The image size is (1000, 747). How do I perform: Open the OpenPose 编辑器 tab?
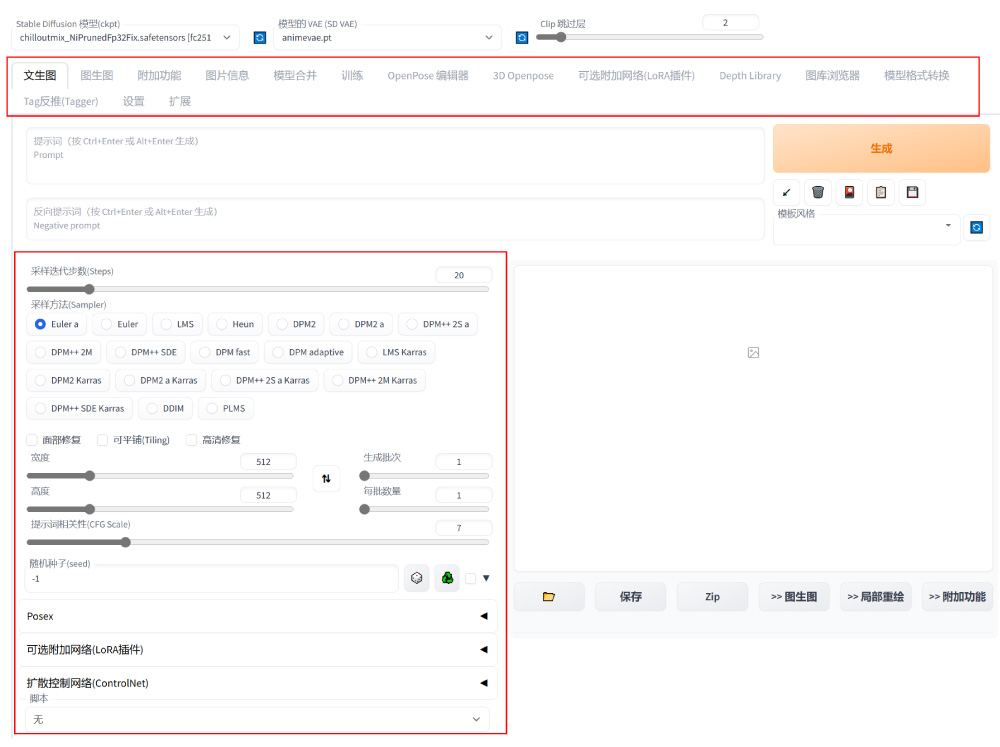[427, 76]
